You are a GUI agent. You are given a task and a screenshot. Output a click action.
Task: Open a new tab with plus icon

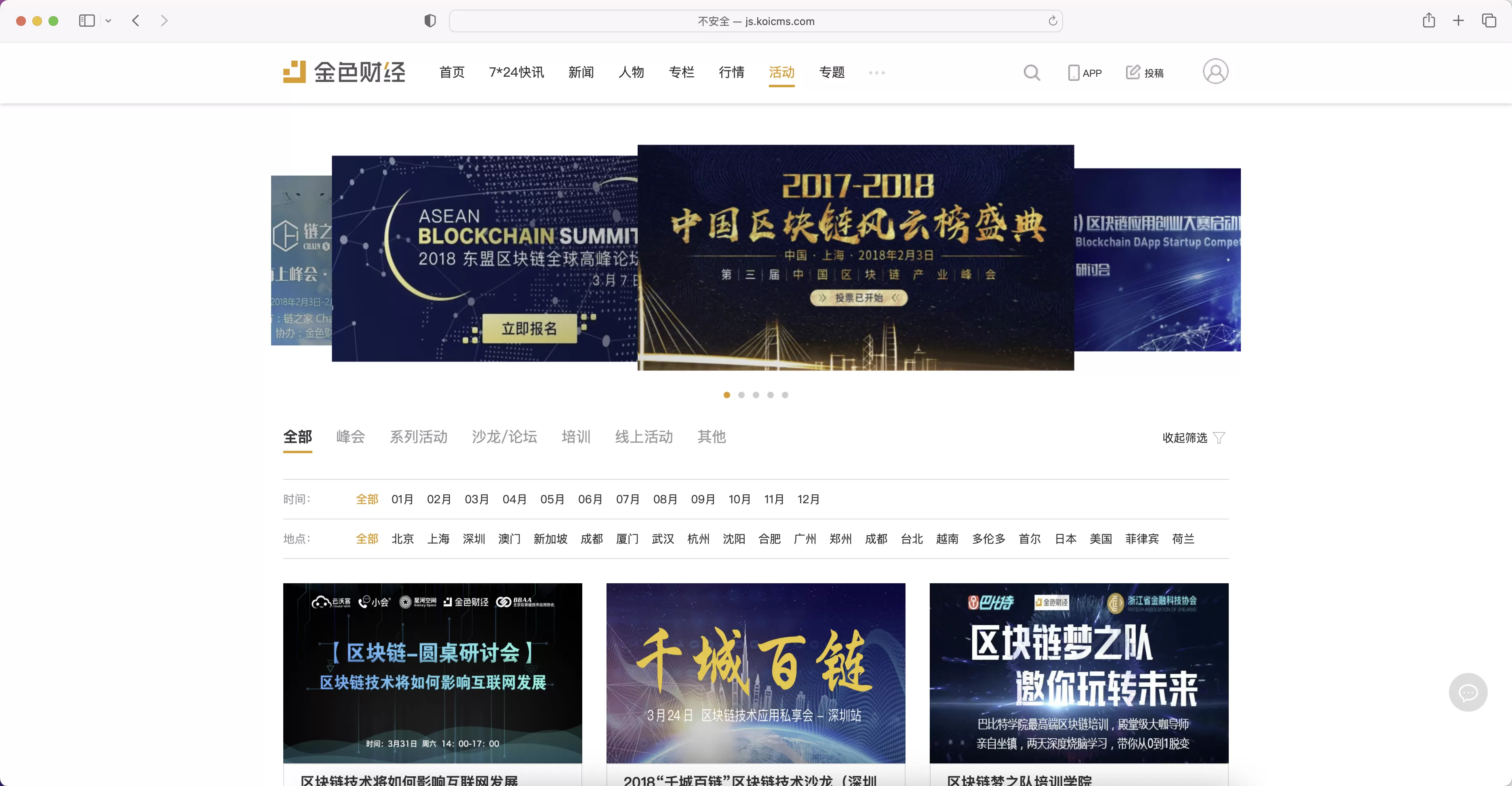(x=1459, y=21)
